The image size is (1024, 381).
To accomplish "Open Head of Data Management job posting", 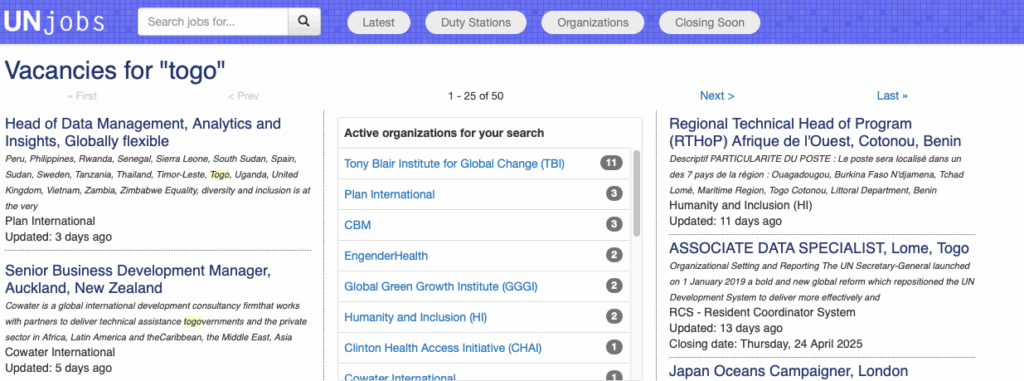I will 143,133.
